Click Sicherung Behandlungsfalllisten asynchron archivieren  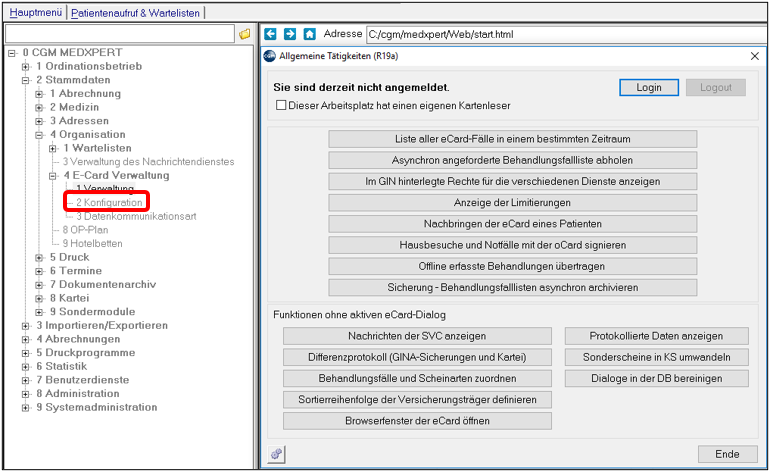click(x=512, y=287)
